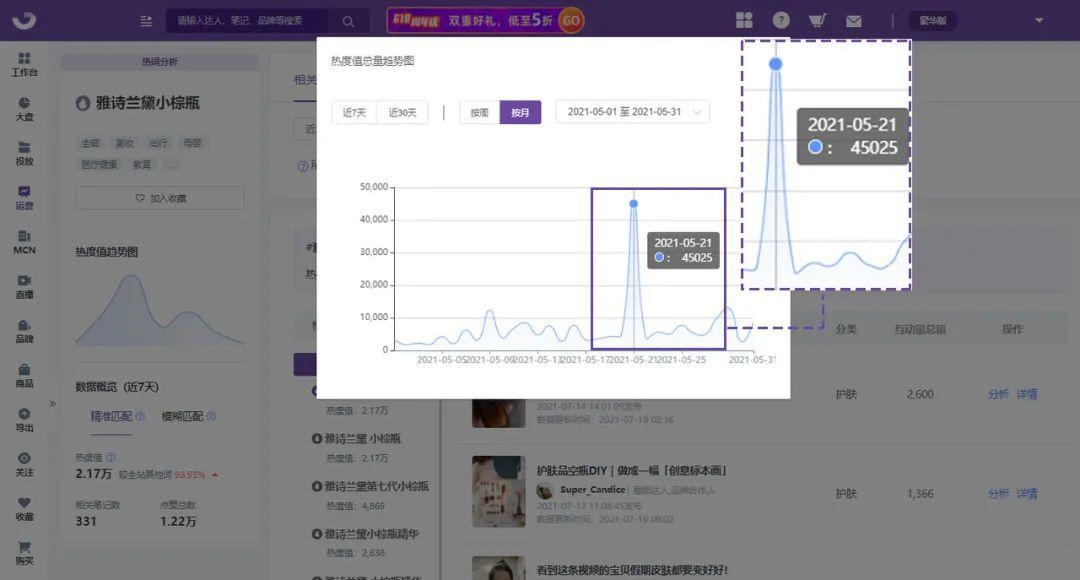Open the 2021-05-01 至 2021-05-31 date dropdown
The height and width of the screenshot is (580, 1080).
coord(632,112)
